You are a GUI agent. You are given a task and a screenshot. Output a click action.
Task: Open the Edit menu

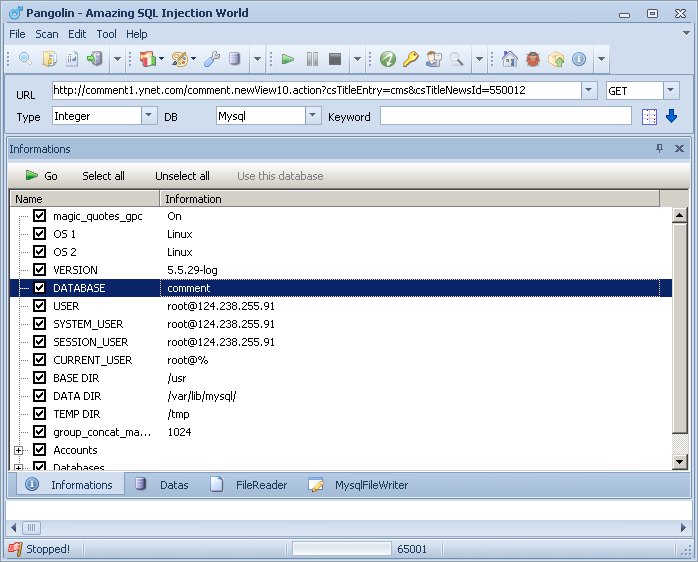point(77,34)
